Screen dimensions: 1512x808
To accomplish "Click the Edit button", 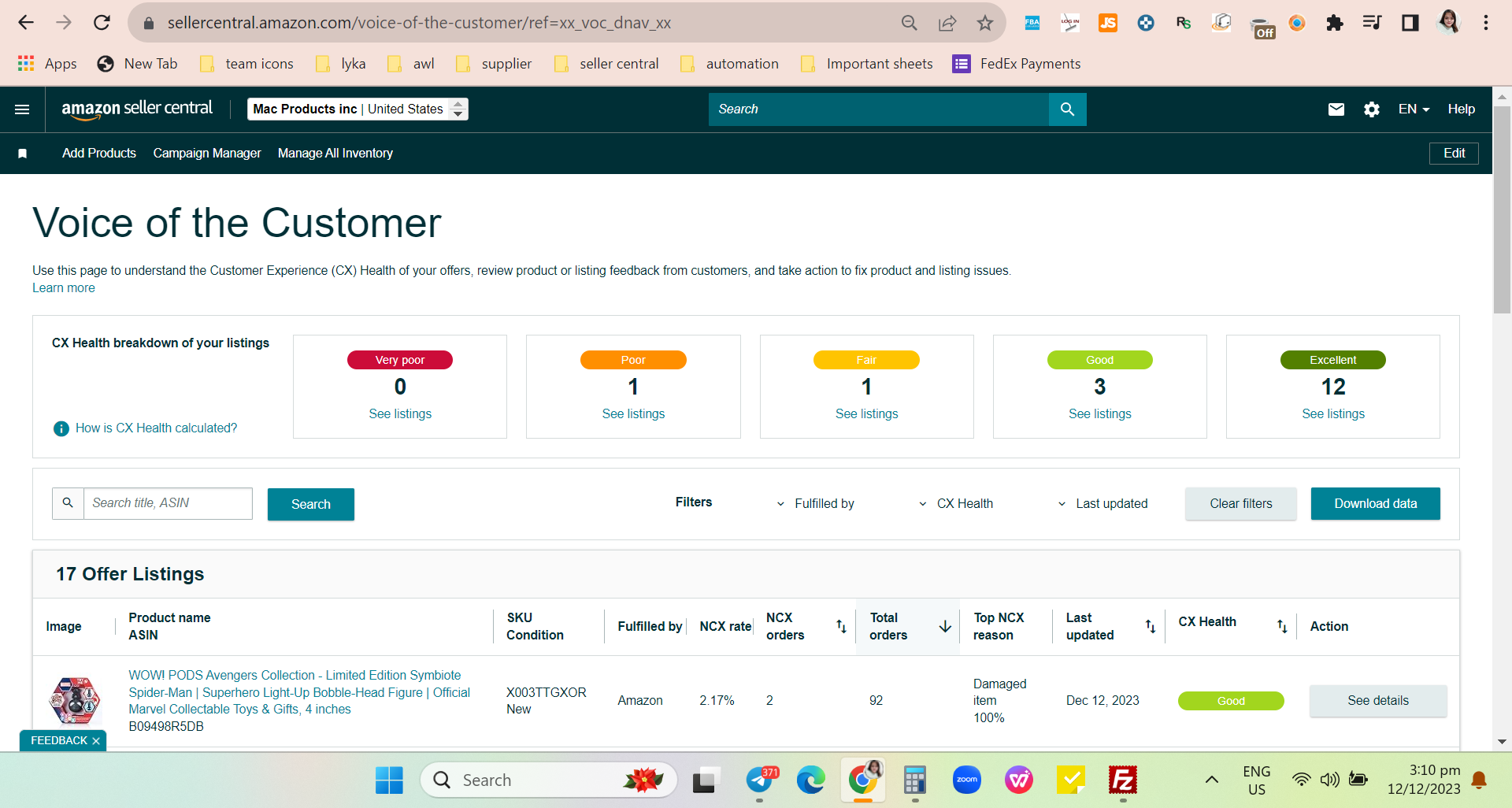I will pos(1454,154).
